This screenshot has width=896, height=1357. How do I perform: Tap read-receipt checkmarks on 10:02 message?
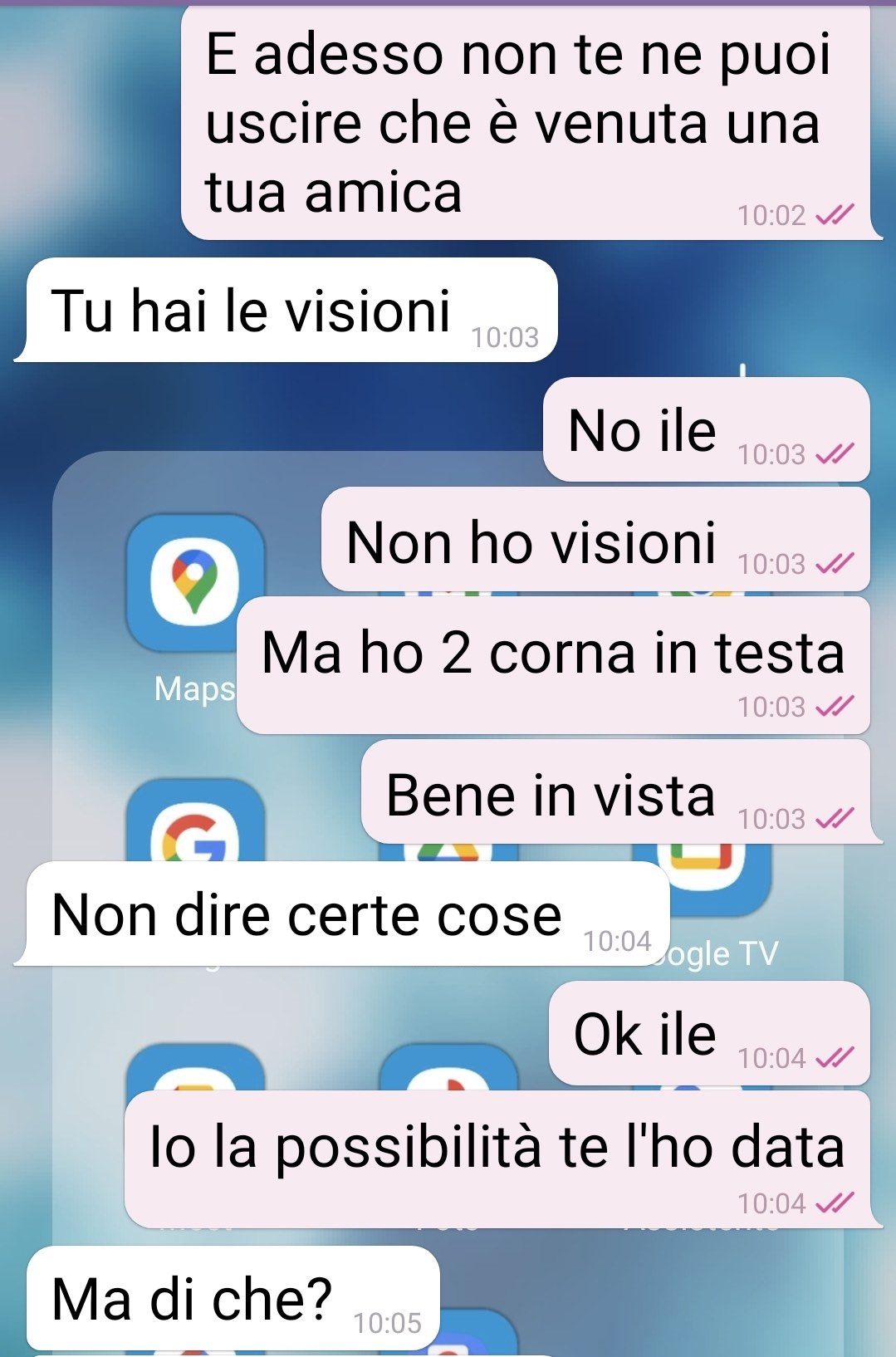(835, 216)
